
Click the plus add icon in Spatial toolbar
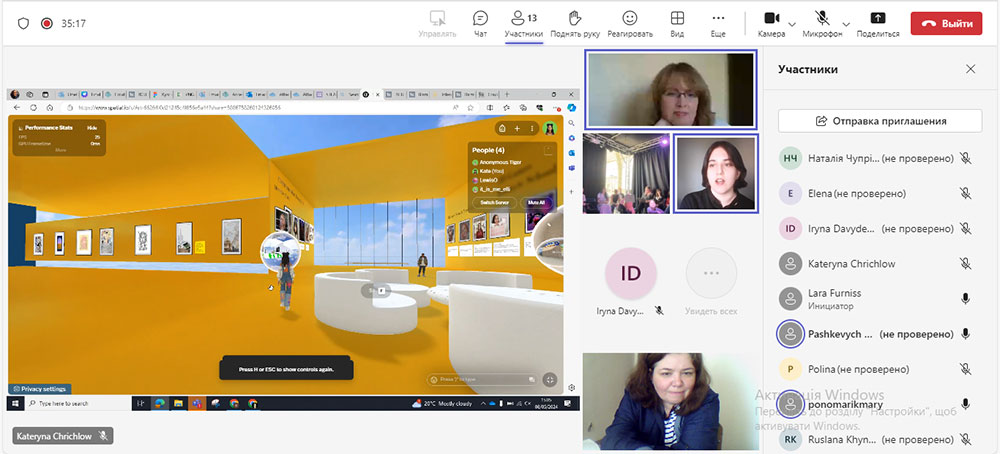(517, 129)
